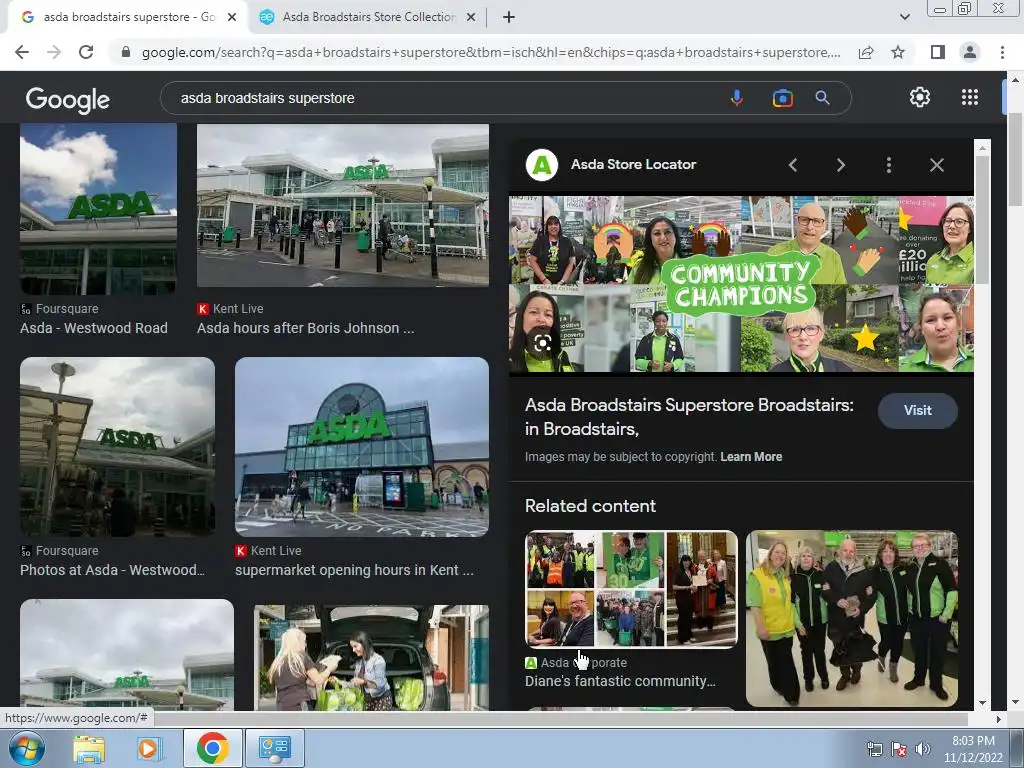The image size is (1024, 768).
Task: Open the taskbar clock and date
Action: pyautogui.click(x=973, y=749)
